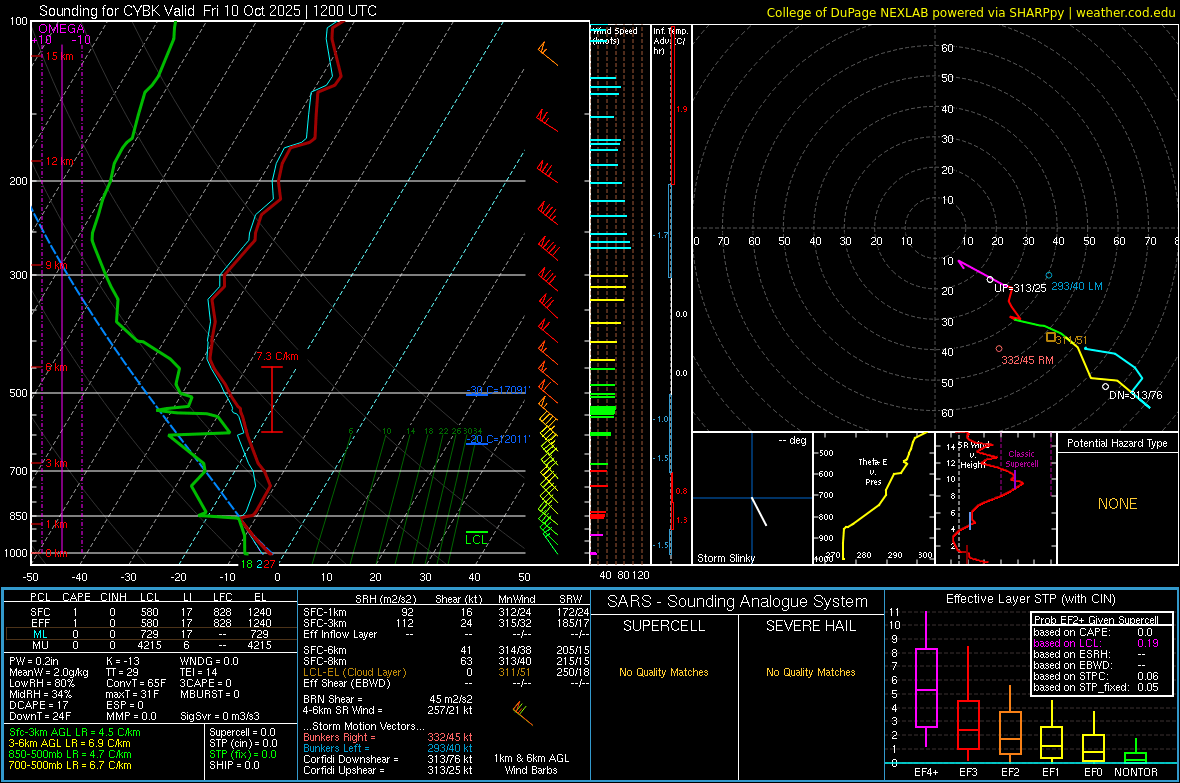Click the 'SEVERE HAIL' analogue column header
Screen dimensions: 1180x783
tap(810, 626)
